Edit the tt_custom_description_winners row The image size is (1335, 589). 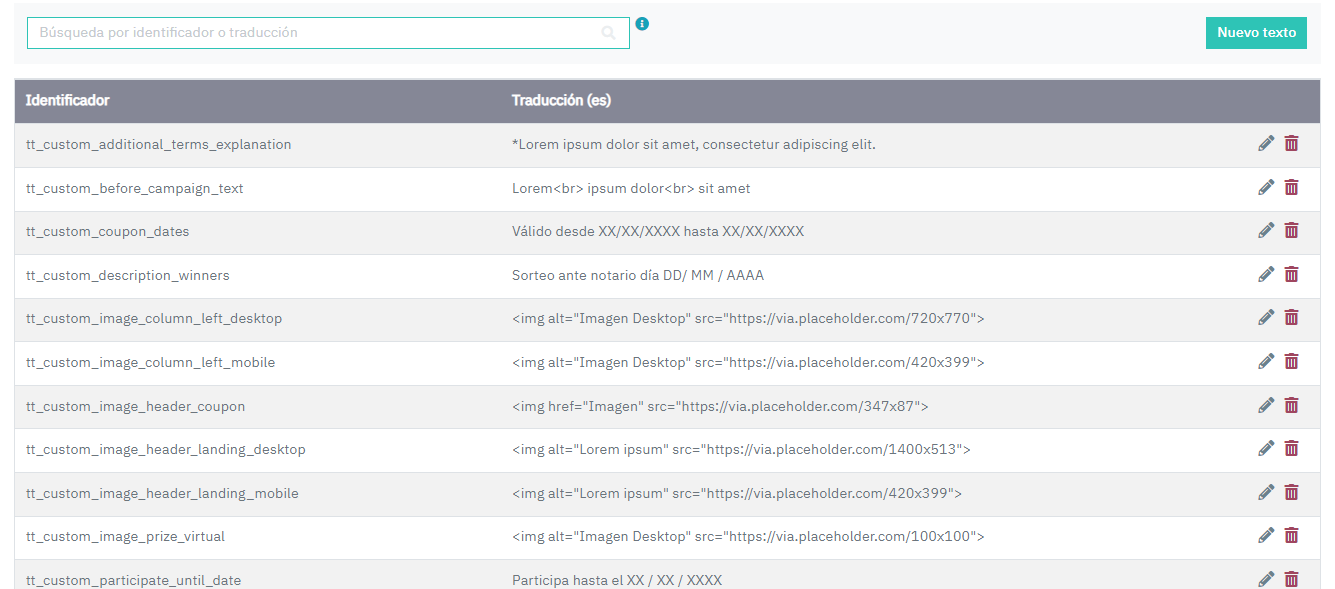click(1266, 275)
